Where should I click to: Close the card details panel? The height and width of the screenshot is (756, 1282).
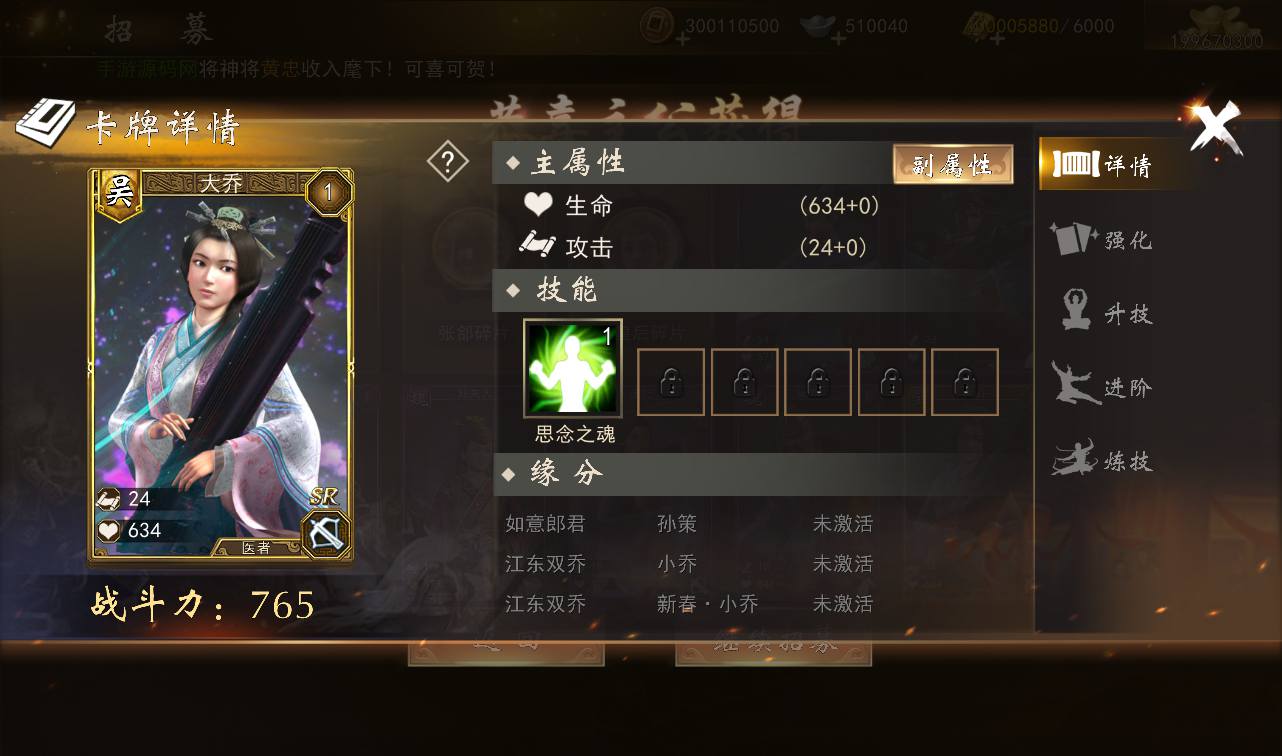pyautogui.click(x=1215, y=126)
